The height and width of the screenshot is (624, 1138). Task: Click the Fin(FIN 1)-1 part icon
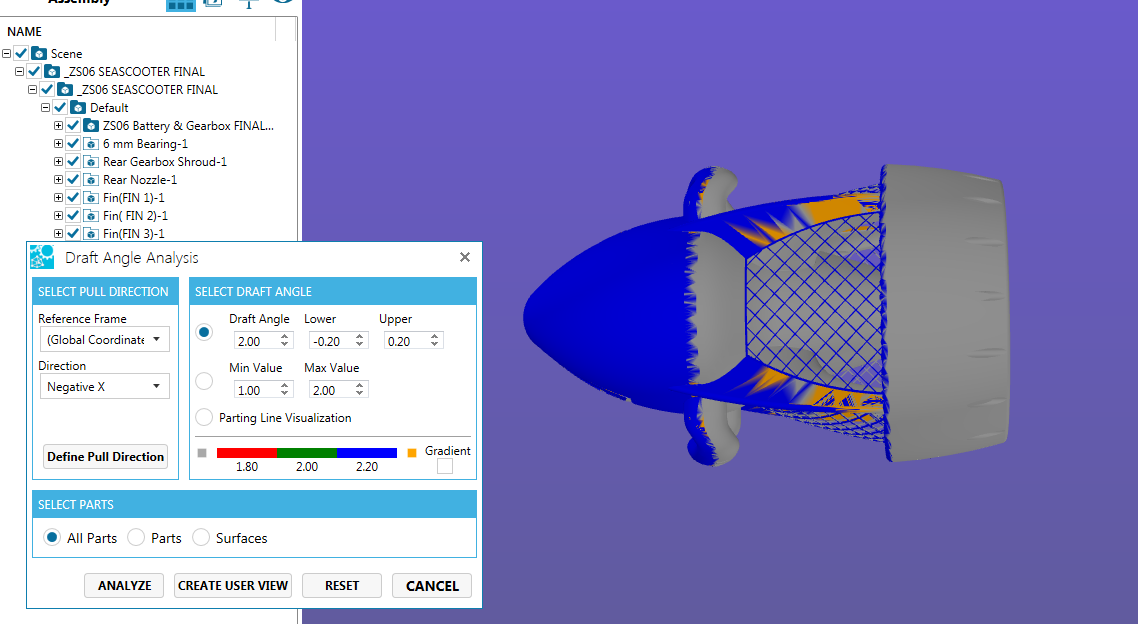pyautogui.click(x=90, y=198)
